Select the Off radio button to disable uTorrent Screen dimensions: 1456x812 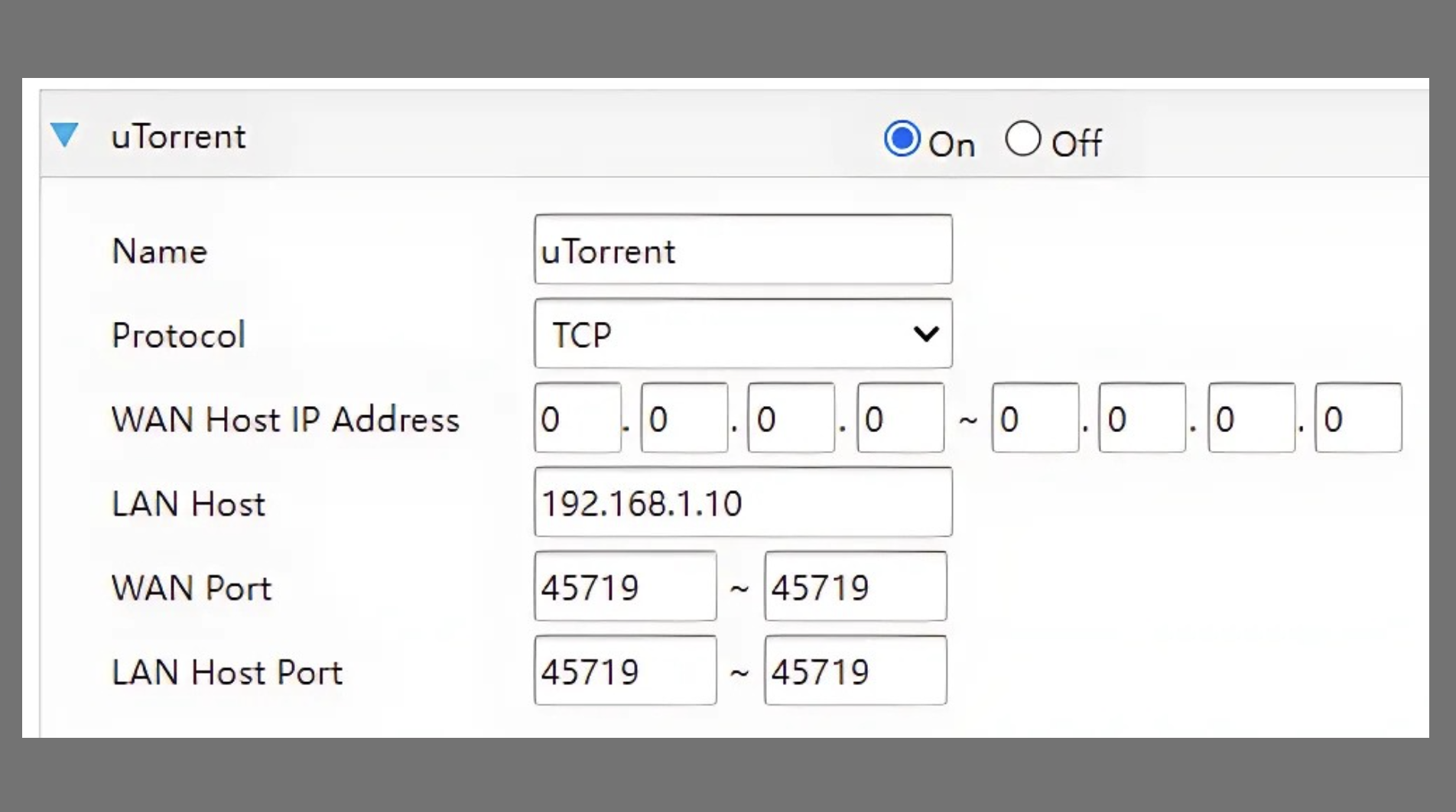1022,138
